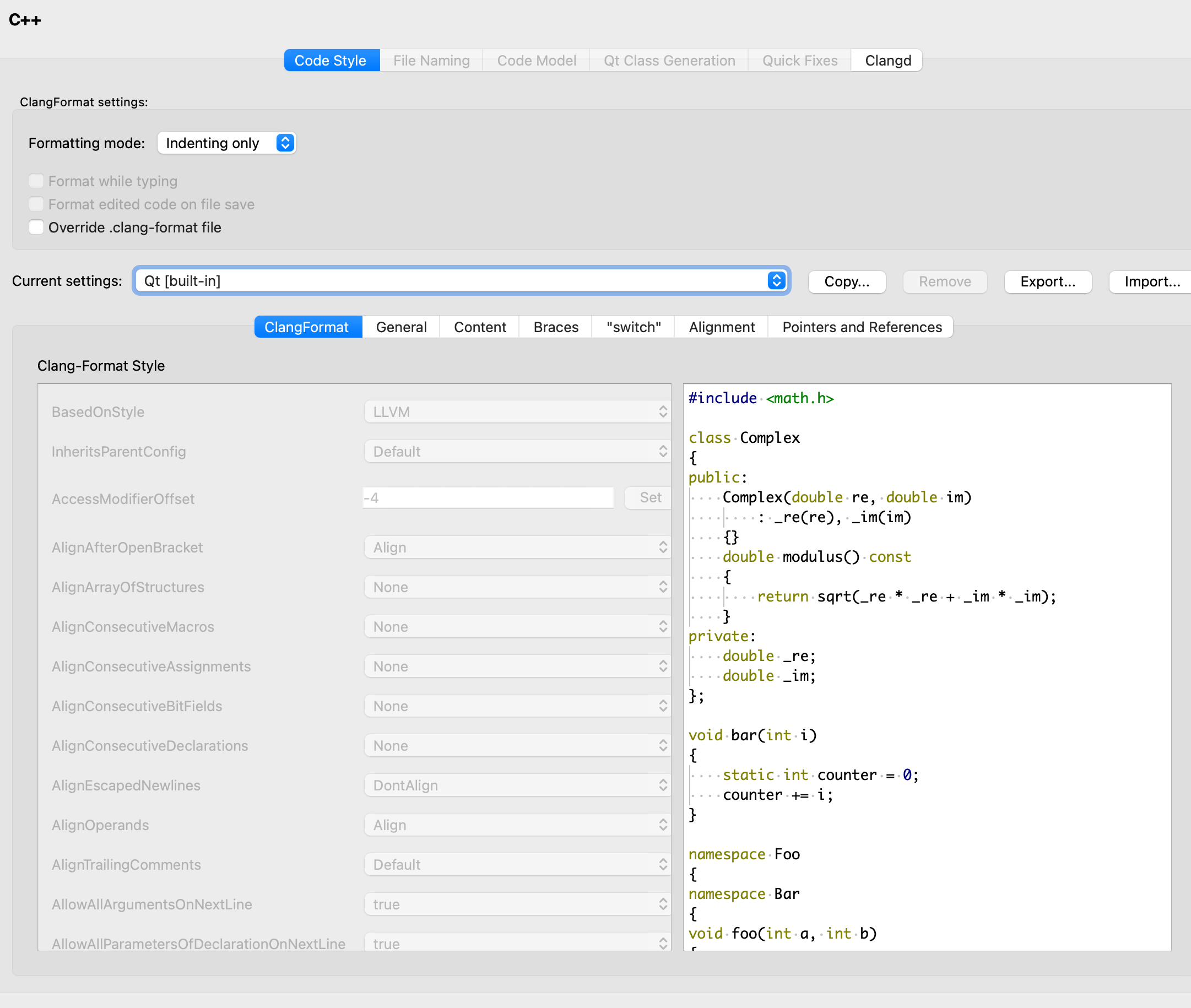Click the Clang-Format Style heading
The width and height of the screenshot is (1191, 1008).
[101, 366]
